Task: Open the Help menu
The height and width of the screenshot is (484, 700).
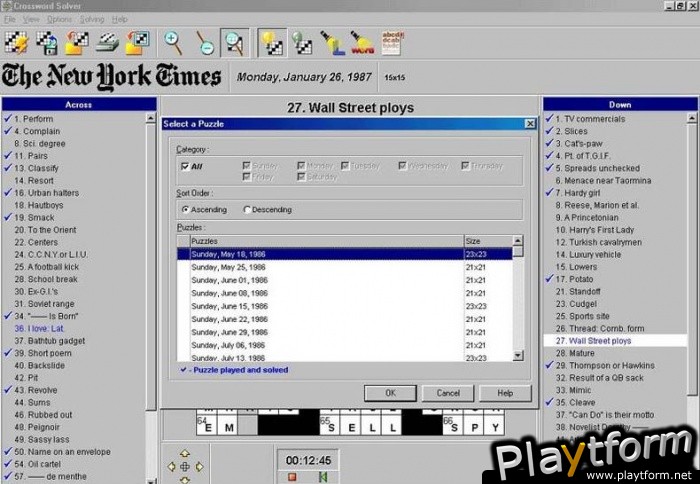Action: pos(120,19)
